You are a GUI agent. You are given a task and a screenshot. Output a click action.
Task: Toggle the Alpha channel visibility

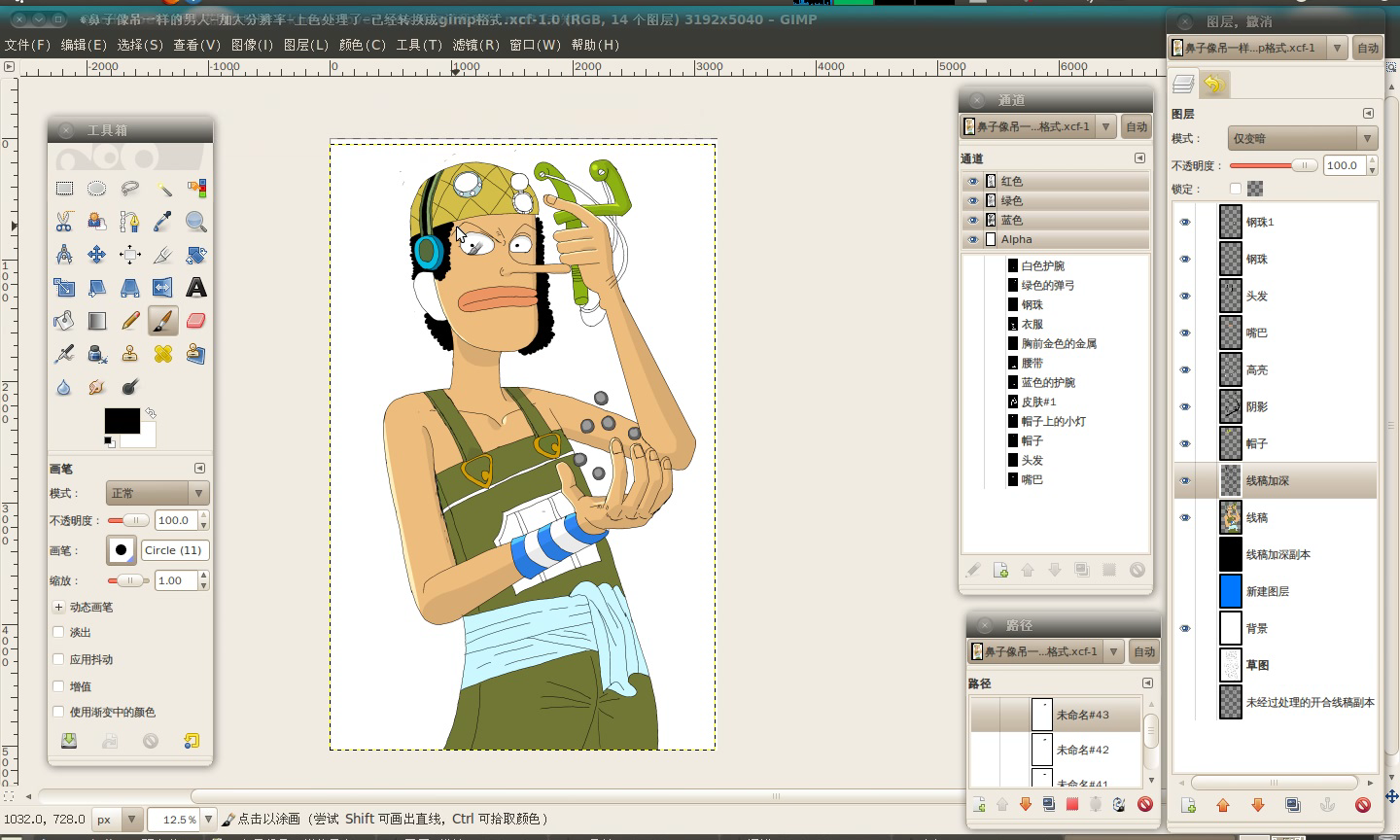(x=972, y=240)
